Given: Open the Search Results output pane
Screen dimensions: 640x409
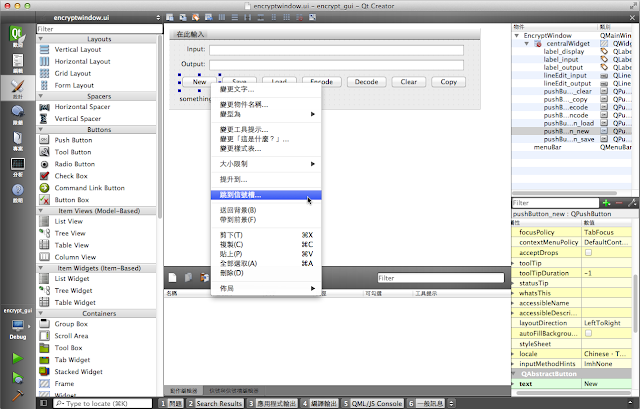Looking at the screenshot, I should [215, 403].
